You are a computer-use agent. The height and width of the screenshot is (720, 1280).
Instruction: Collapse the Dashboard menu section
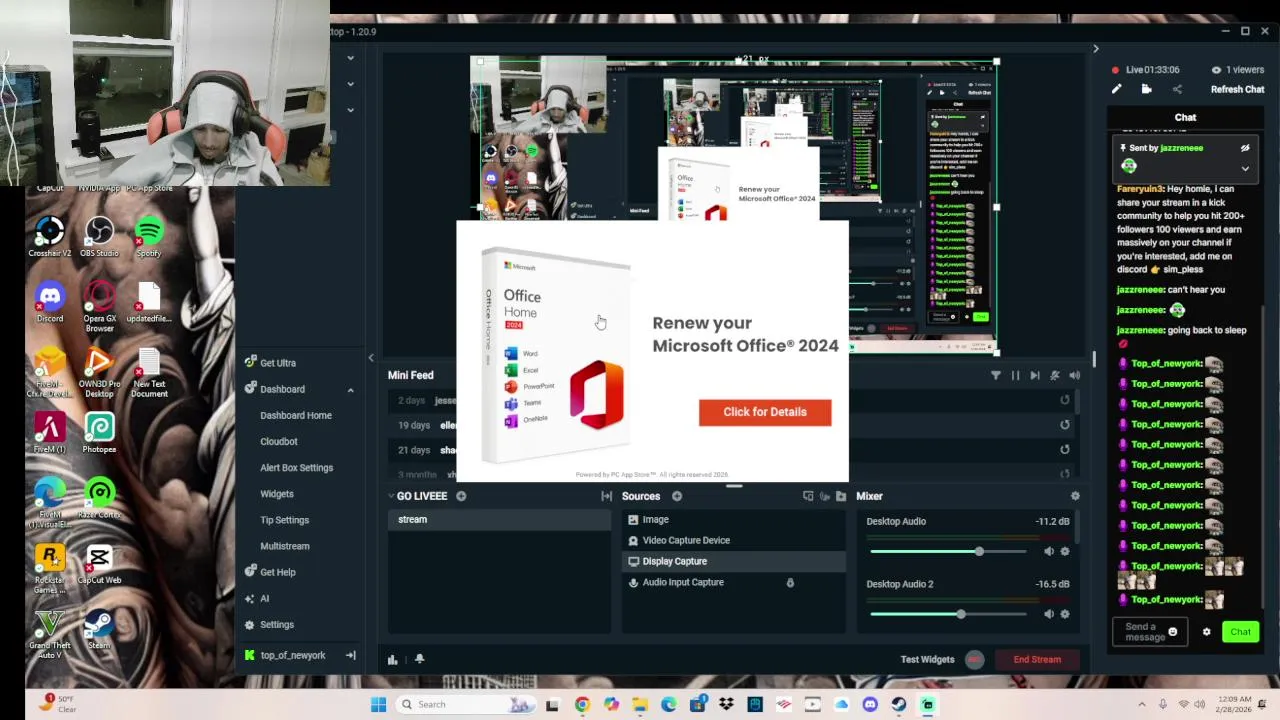coord(350,389)
